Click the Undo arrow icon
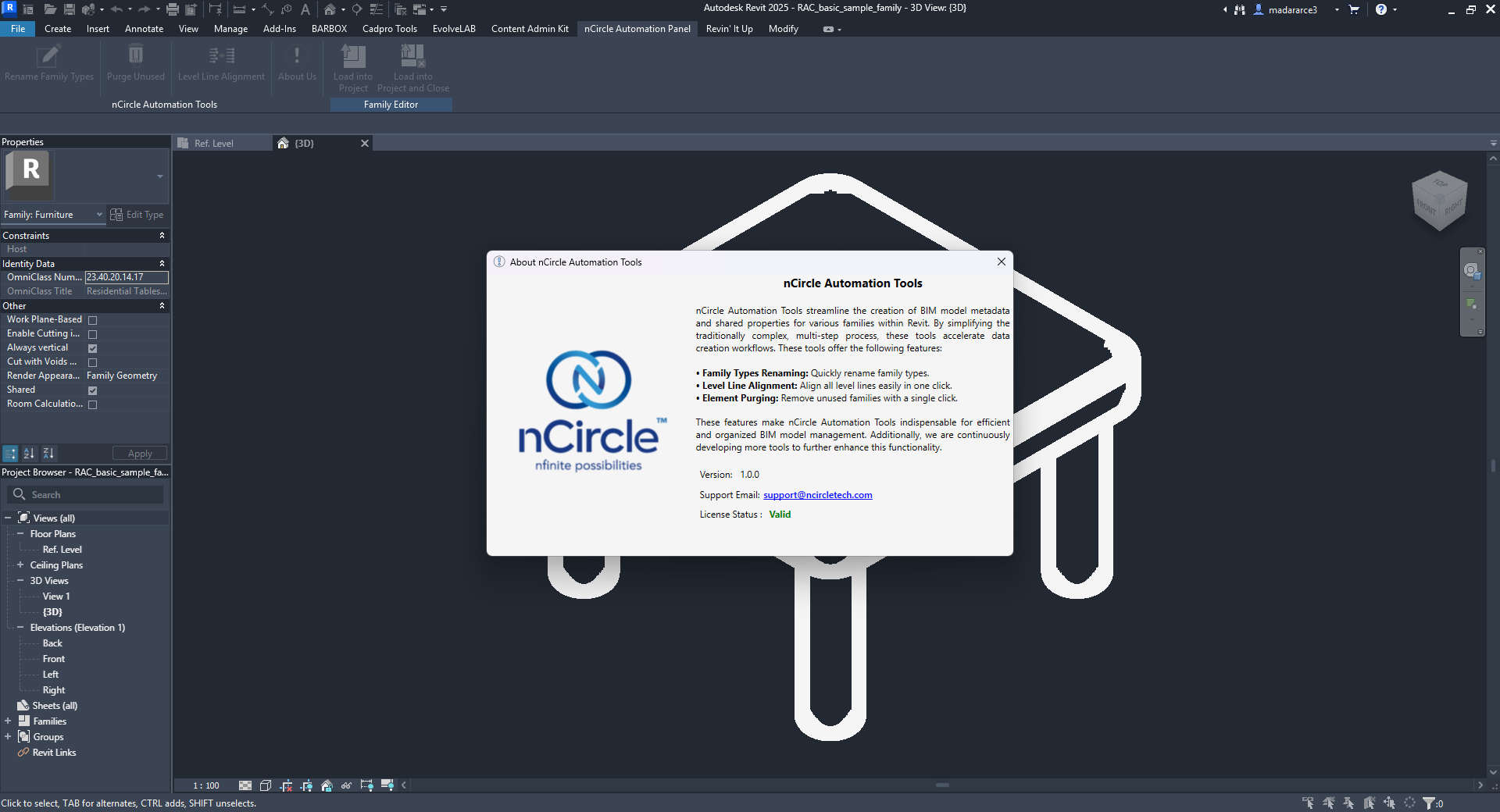The height and width of the screenshot is (812, 1500). 116,9
